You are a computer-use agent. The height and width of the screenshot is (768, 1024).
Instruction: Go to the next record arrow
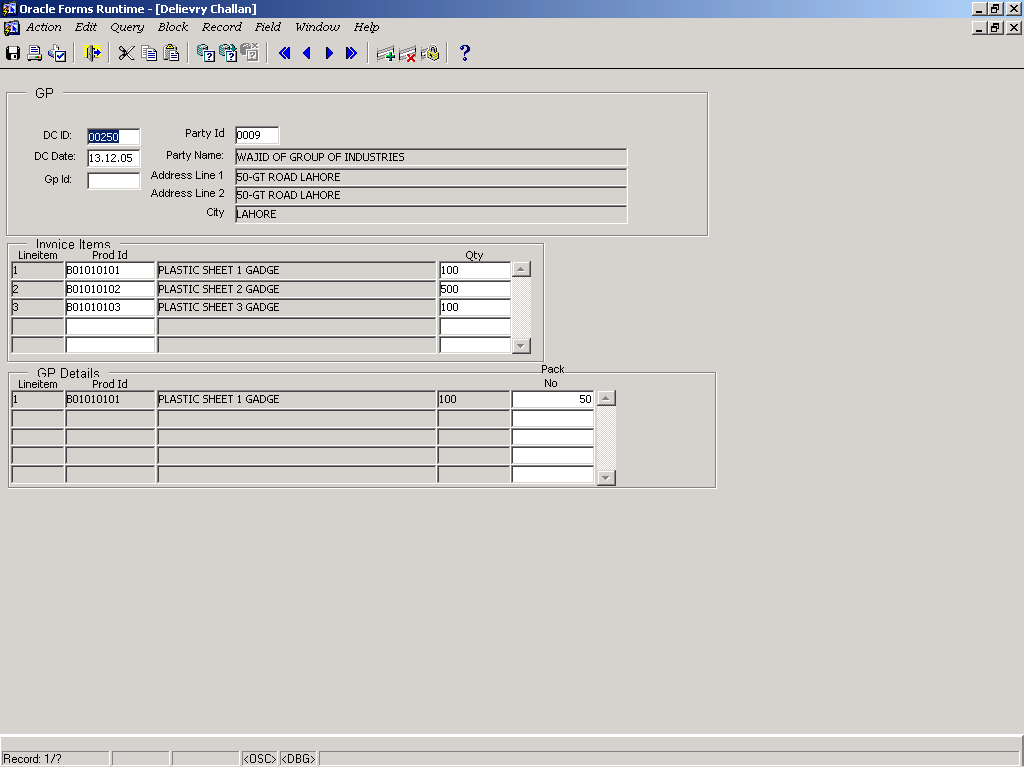329,53
